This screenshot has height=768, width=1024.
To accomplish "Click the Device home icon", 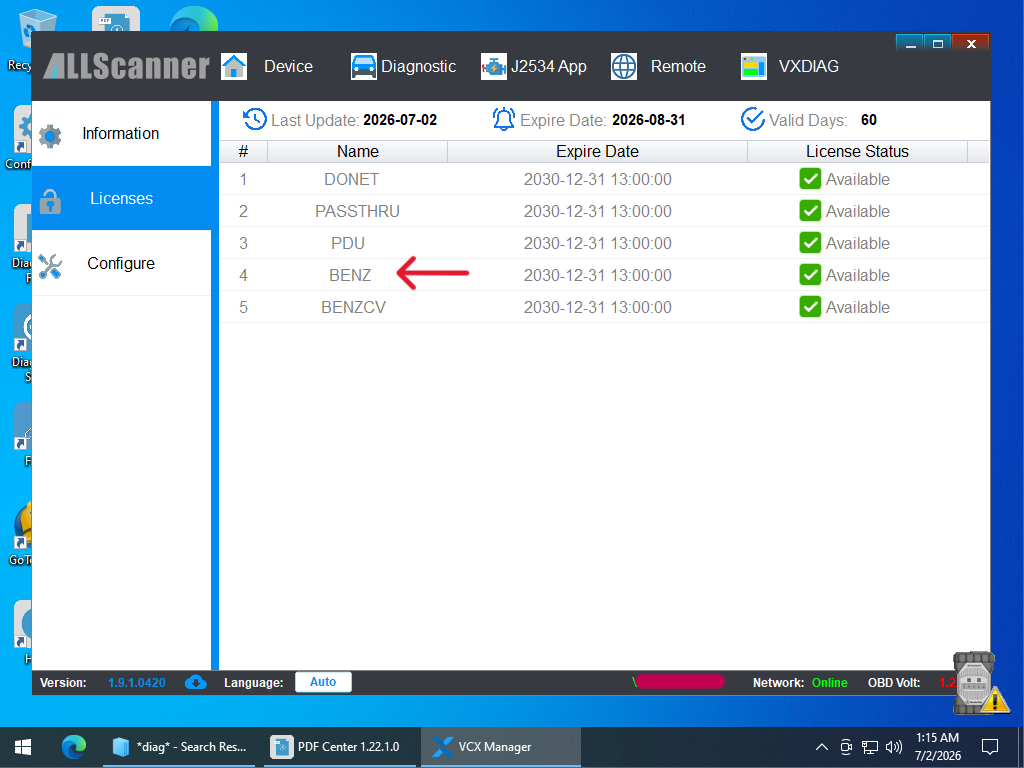I will pyautogui.click(x=234, y=67).
